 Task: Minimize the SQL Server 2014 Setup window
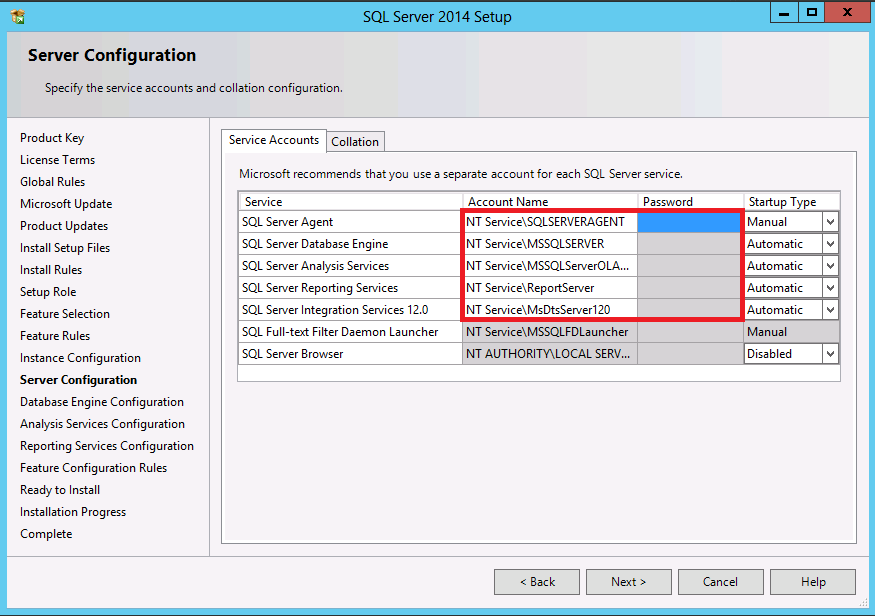coord(784,12)
